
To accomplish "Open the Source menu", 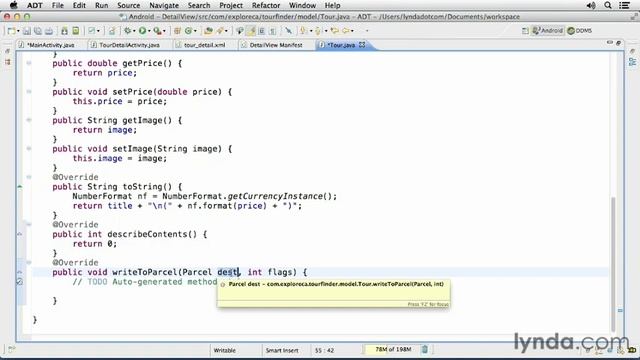I will pos(129,5).
